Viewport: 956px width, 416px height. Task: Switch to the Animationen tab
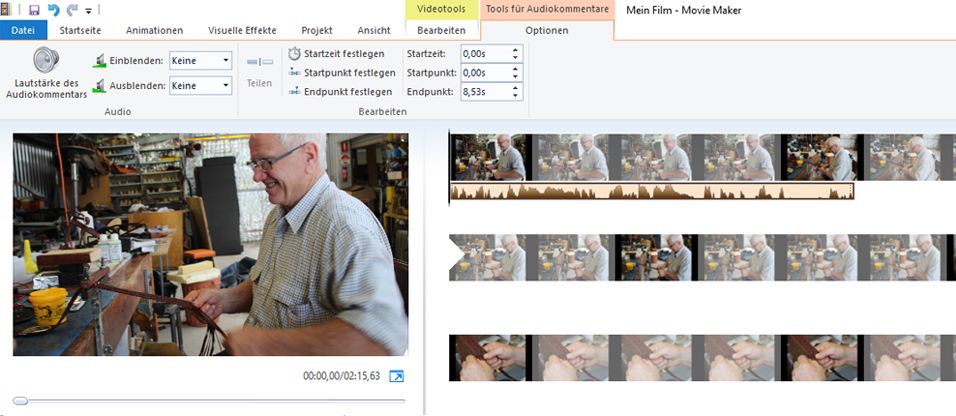pyautogui.click(x=154, y=30)
